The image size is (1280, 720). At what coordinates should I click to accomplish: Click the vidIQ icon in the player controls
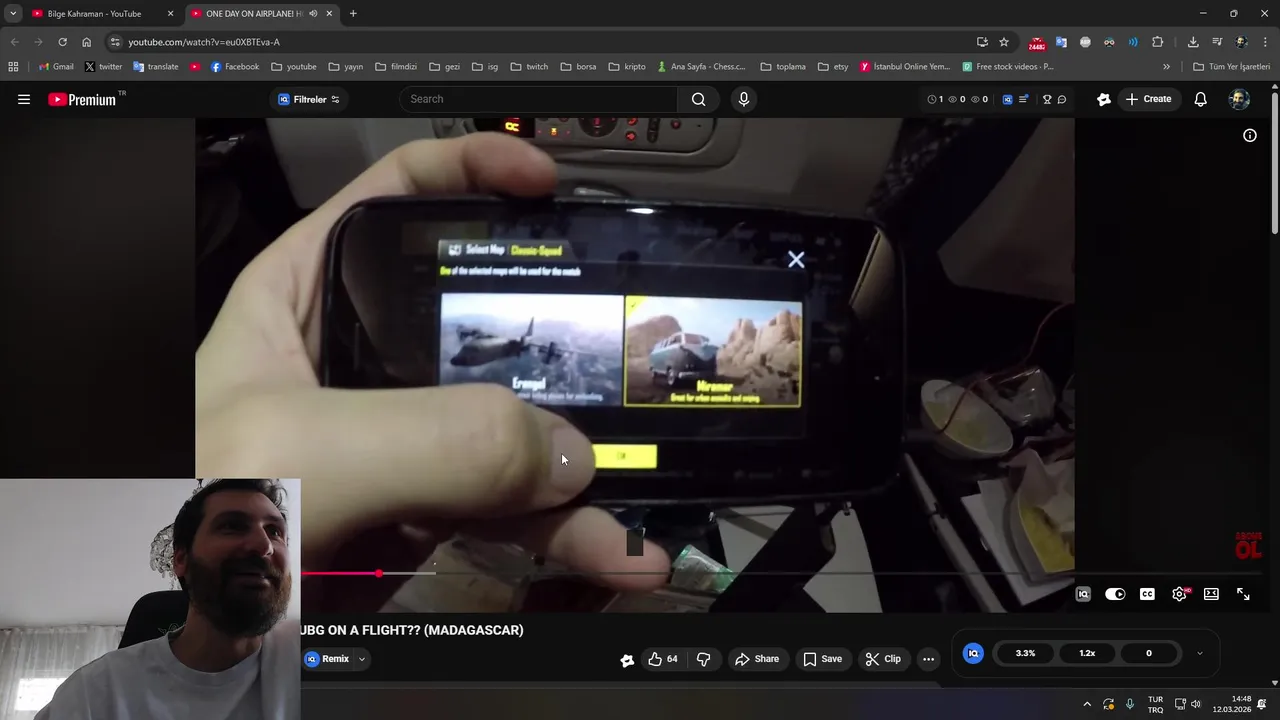tap(1083, 594)
